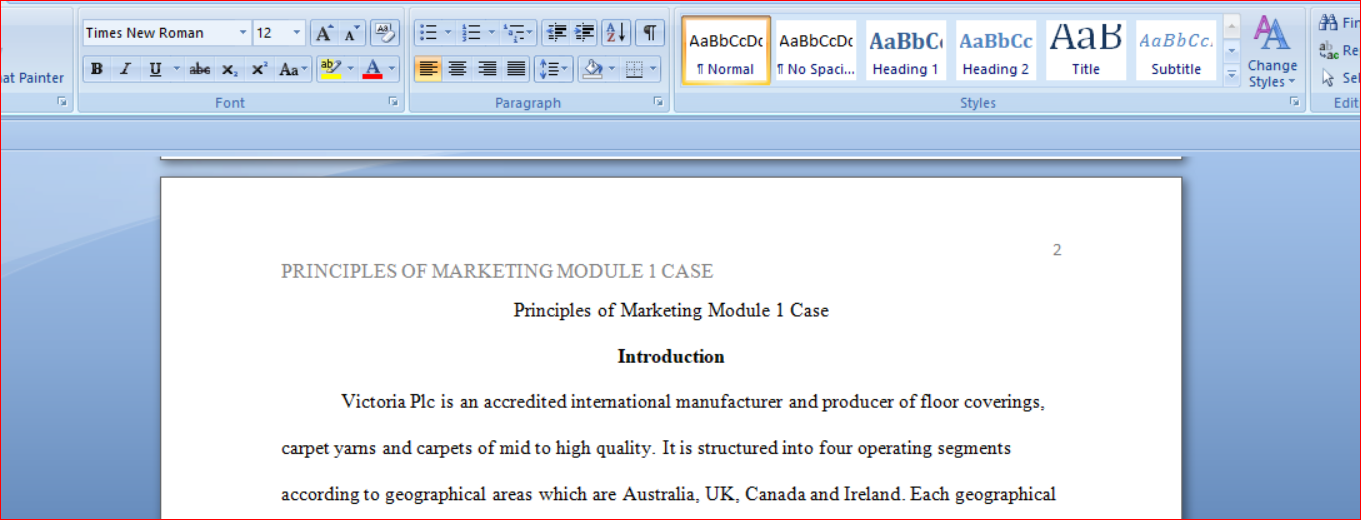1361x520 pixels.
Task: Click the 'Introduction' heading text
Action: [671, 357]
